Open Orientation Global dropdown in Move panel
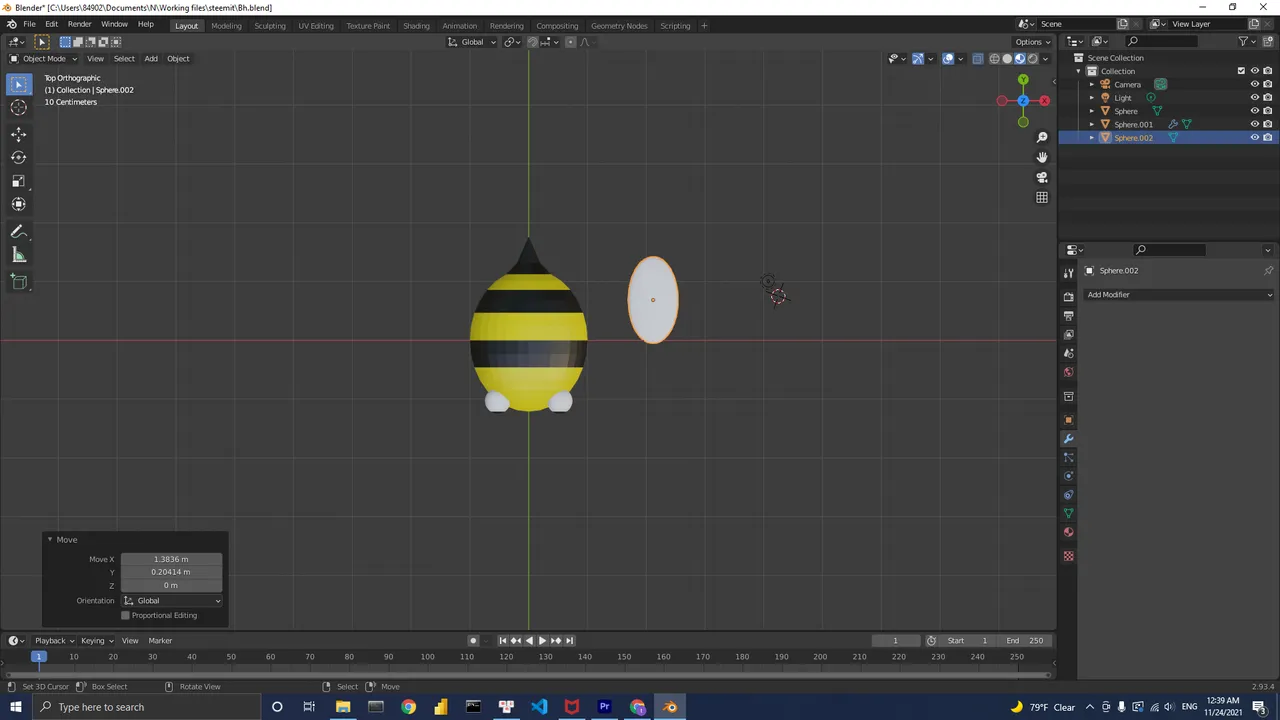1280x720 pixels. pos(172,601)
